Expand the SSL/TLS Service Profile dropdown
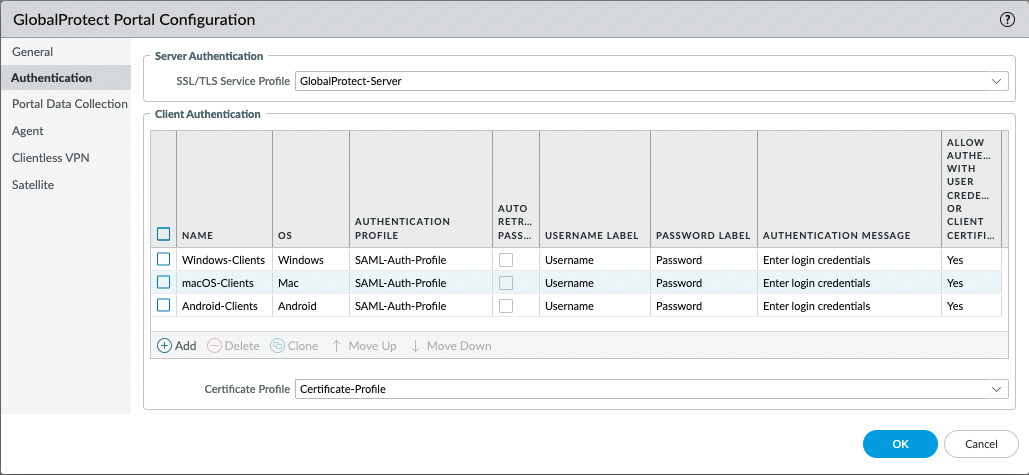Image resolution: width=1029 pixels, height=475 pixels. 996,81
